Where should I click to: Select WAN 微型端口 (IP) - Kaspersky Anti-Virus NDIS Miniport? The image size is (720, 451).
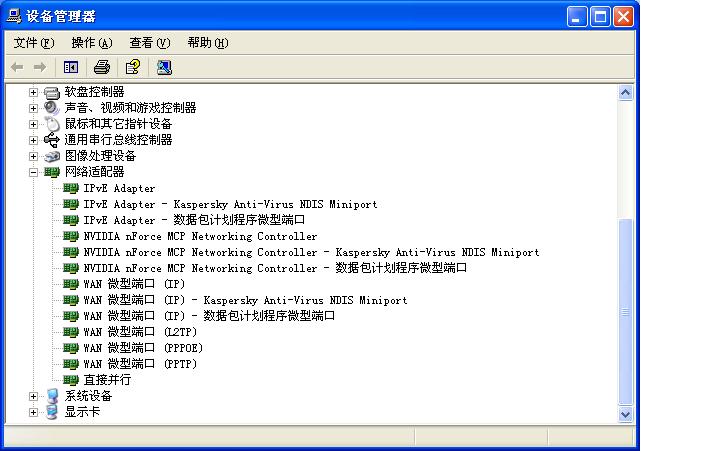[246, 300]
